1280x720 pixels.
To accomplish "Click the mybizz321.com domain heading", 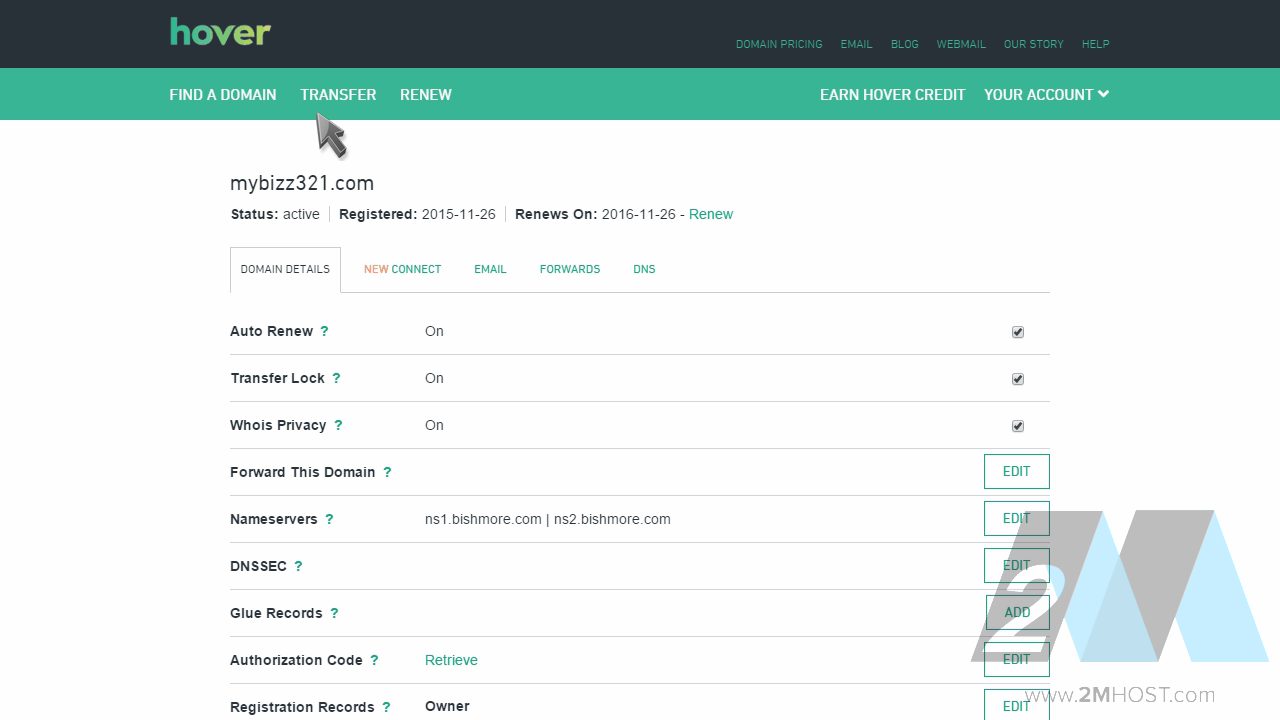I will (x=302, y=183).
